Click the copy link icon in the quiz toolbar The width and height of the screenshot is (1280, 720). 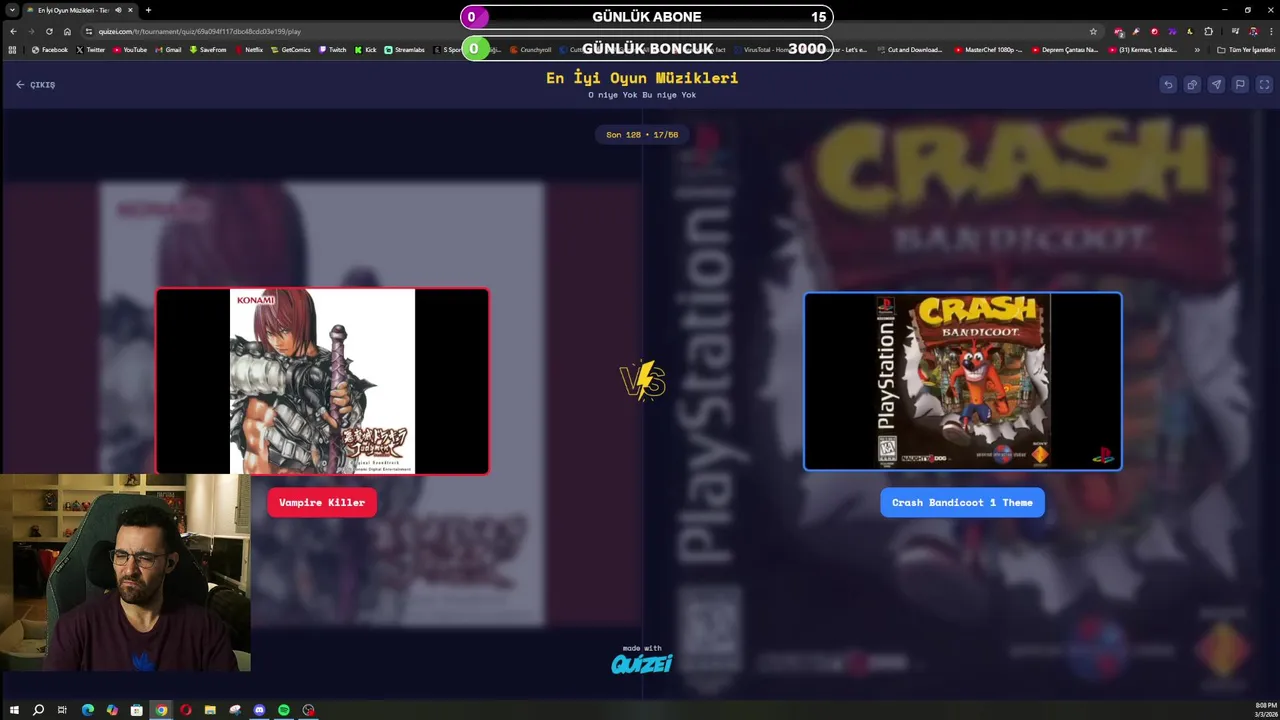click(x=1192, y=85)
